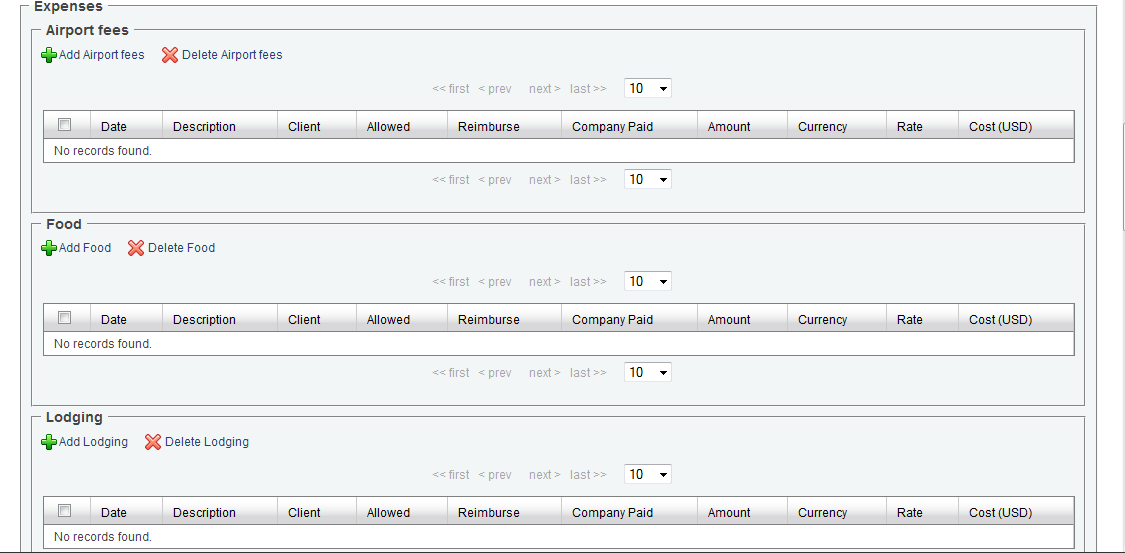Click '< prev' below Airport fees table
The height and width of the screenshot is (553, 1125).
[495, 180]
